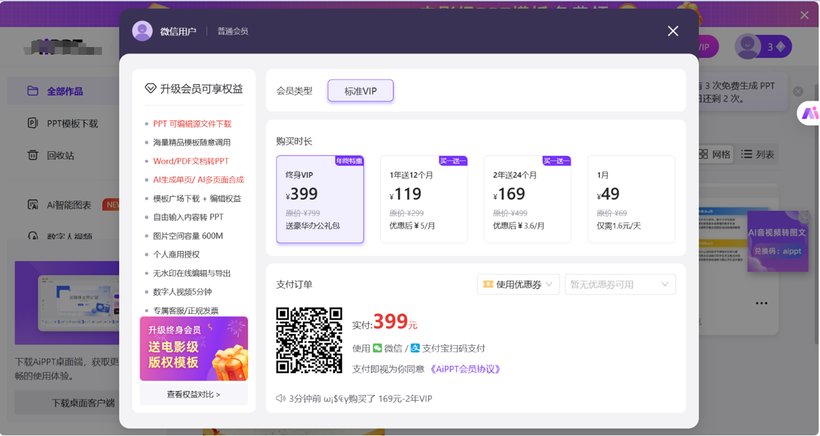820x436 pixels.
Task: Switch to 网格 grid view in background
Action: (x=714, y=154)
